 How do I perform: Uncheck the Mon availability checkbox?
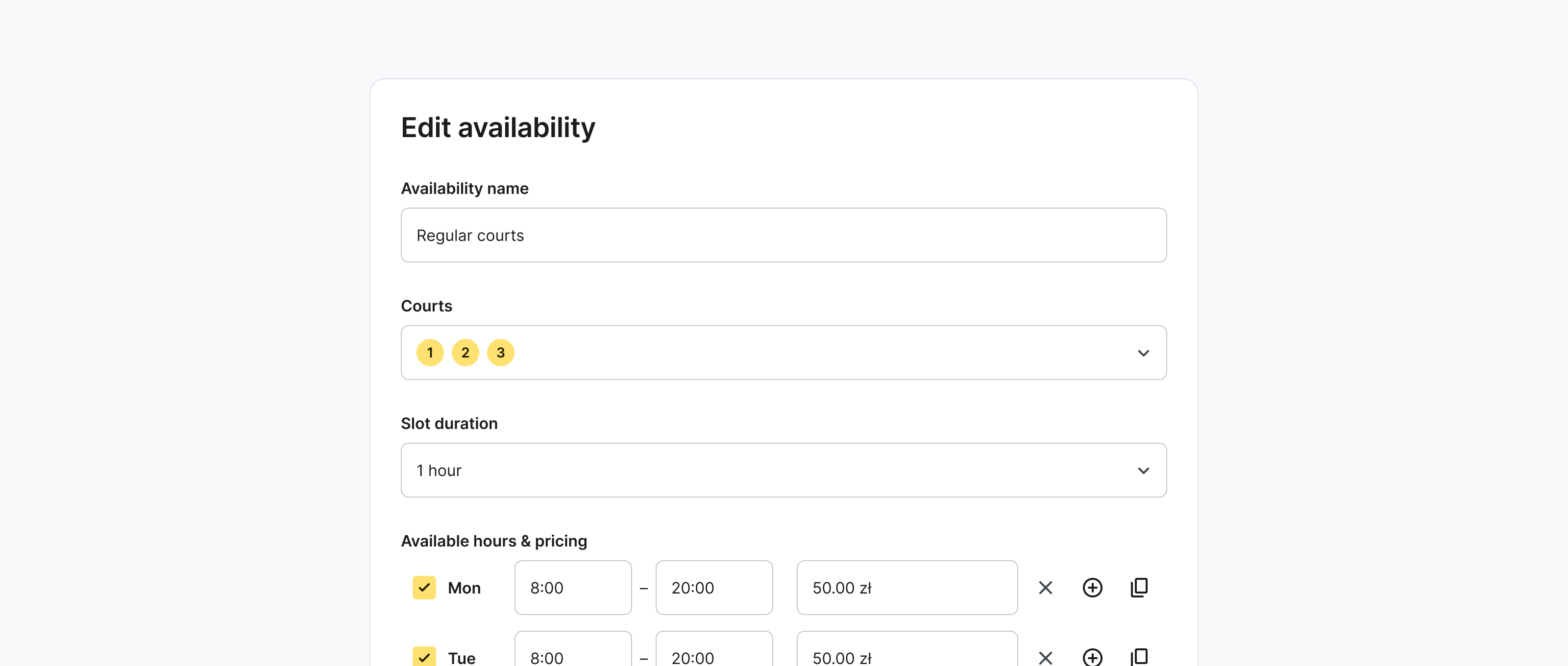[424, 588]
